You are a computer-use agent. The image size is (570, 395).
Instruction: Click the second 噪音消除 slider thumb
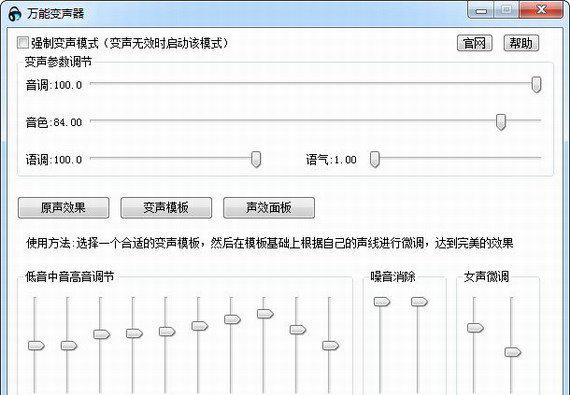click(x=419, y=301)
